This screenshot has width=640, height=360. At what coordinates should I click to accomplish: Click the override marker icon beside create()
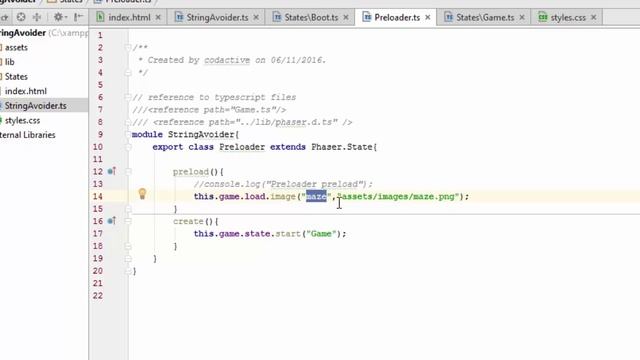click(111, 221)
